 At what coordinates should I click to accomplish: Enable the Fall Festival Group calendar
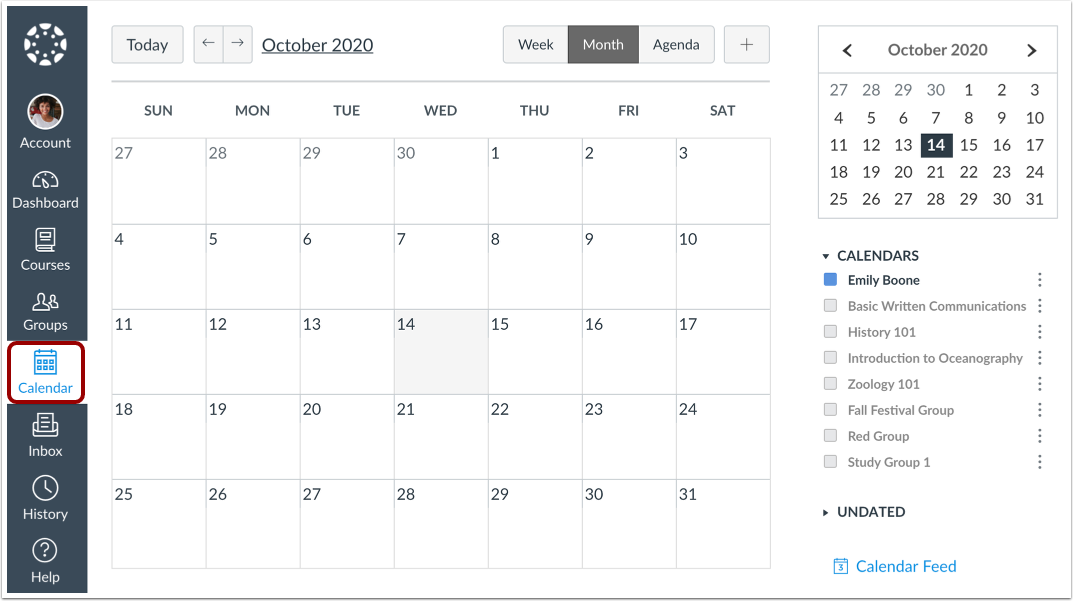[x=830, y=410]
